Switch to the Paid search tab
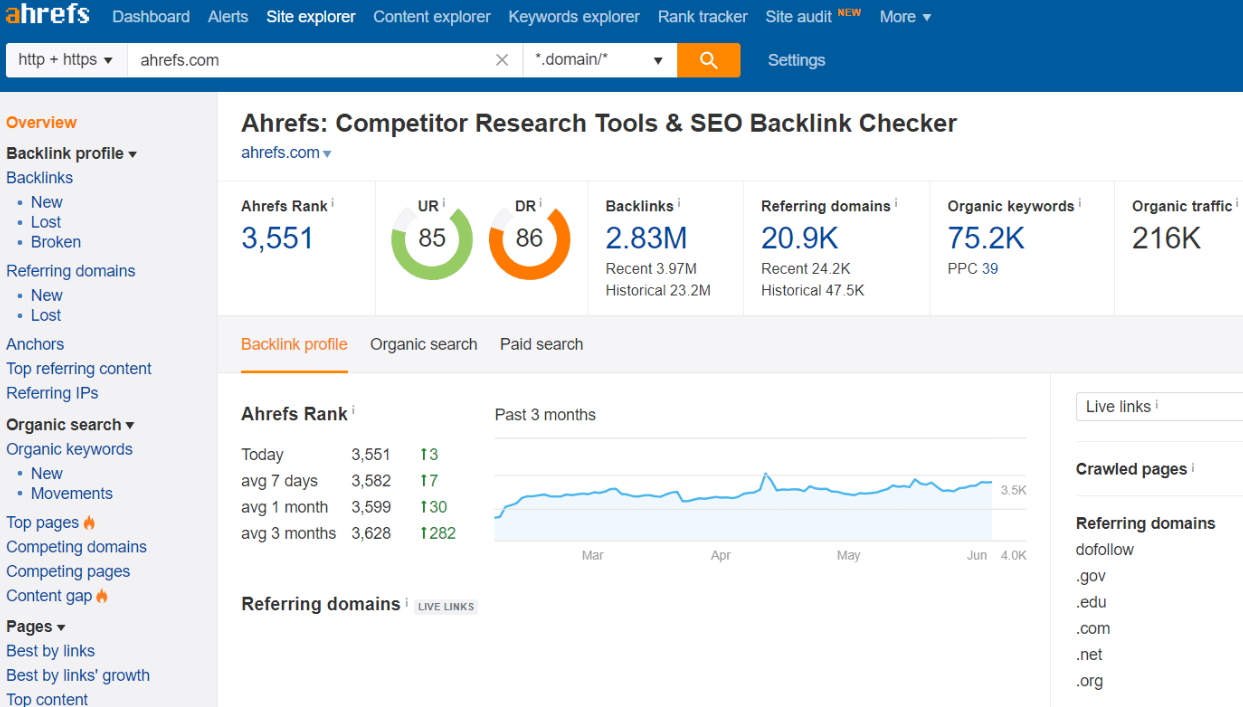 pos(541,344)
